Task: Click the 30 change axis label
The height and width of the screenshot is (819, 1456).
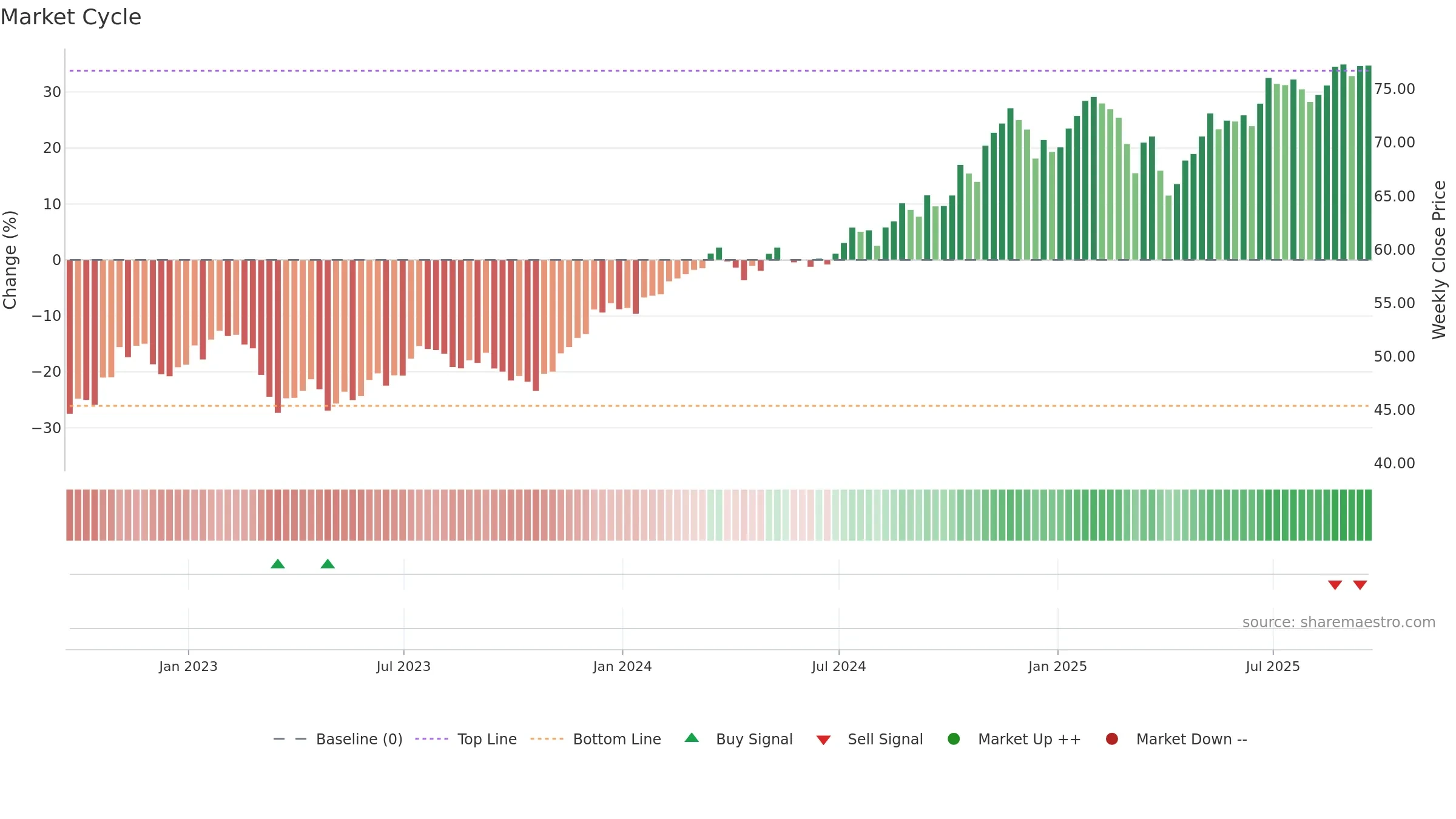Action: [52, 92]
